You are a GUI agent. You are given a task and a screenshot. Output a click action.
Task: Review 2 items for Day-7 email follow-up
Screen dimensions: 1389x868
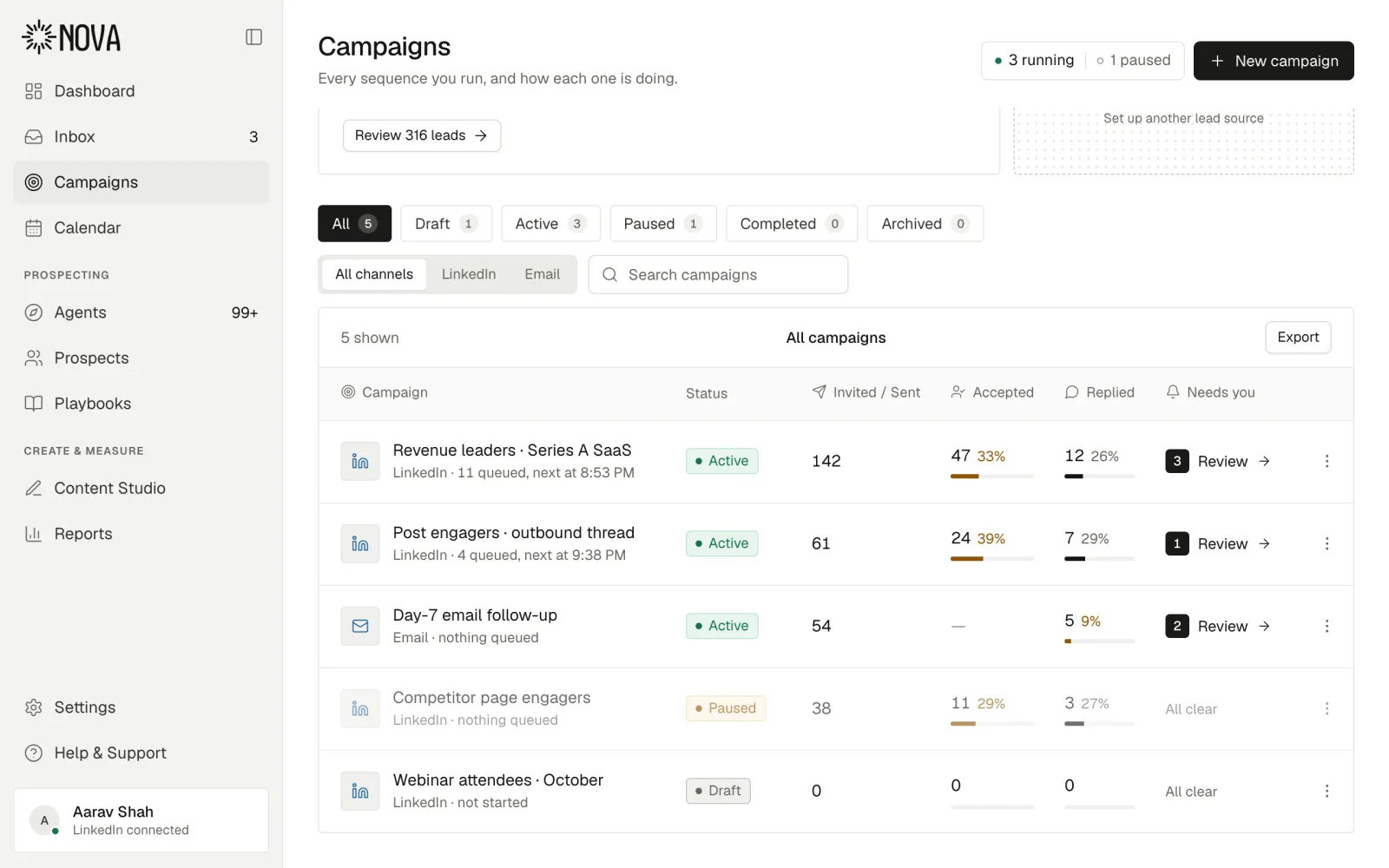click(1218, 626)
